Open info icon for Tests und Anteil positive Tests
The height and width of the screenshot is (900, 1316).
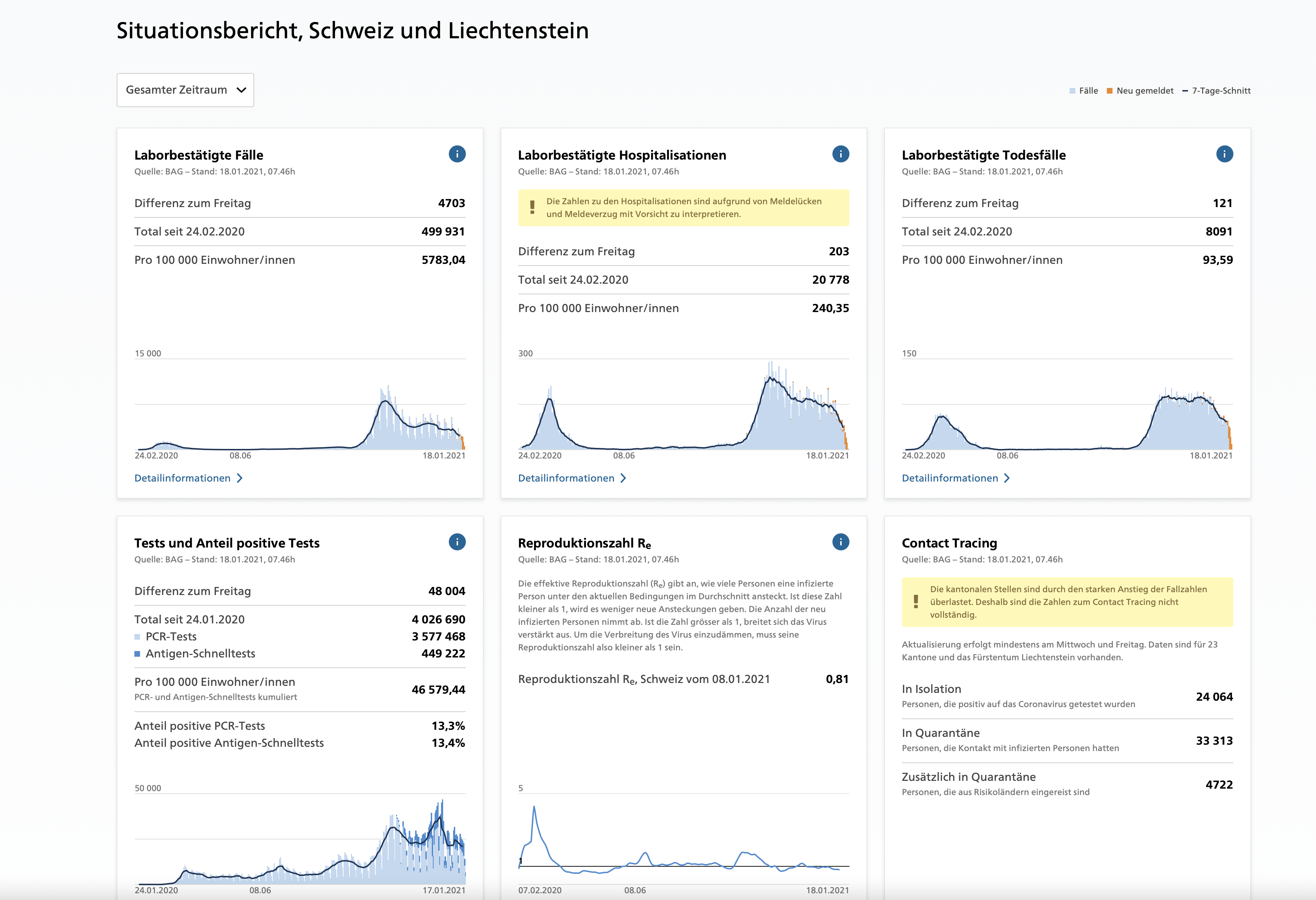point(457,542)
